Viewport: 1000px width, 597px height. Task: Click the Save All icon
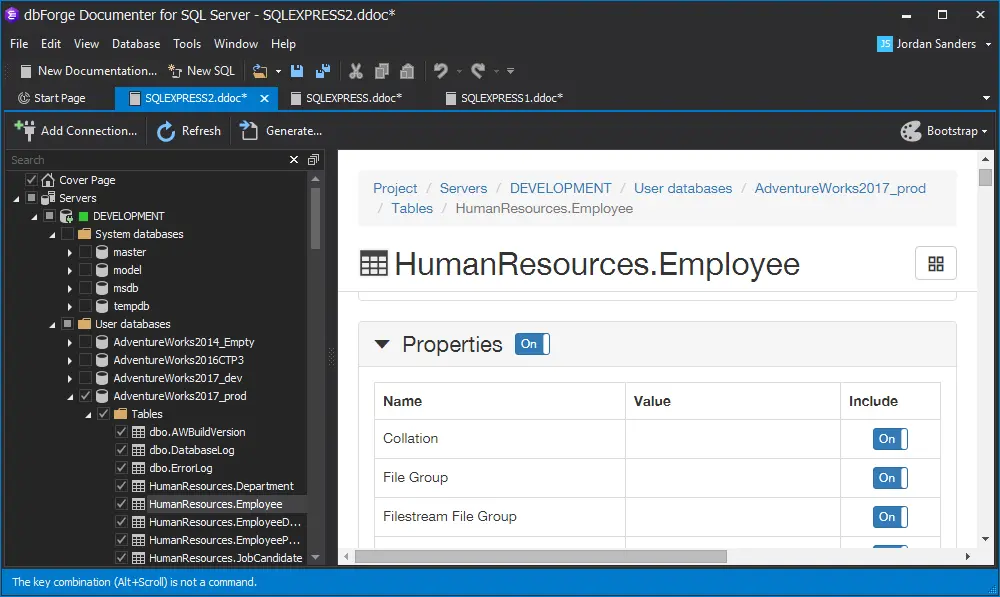click(x=322, y=71)
